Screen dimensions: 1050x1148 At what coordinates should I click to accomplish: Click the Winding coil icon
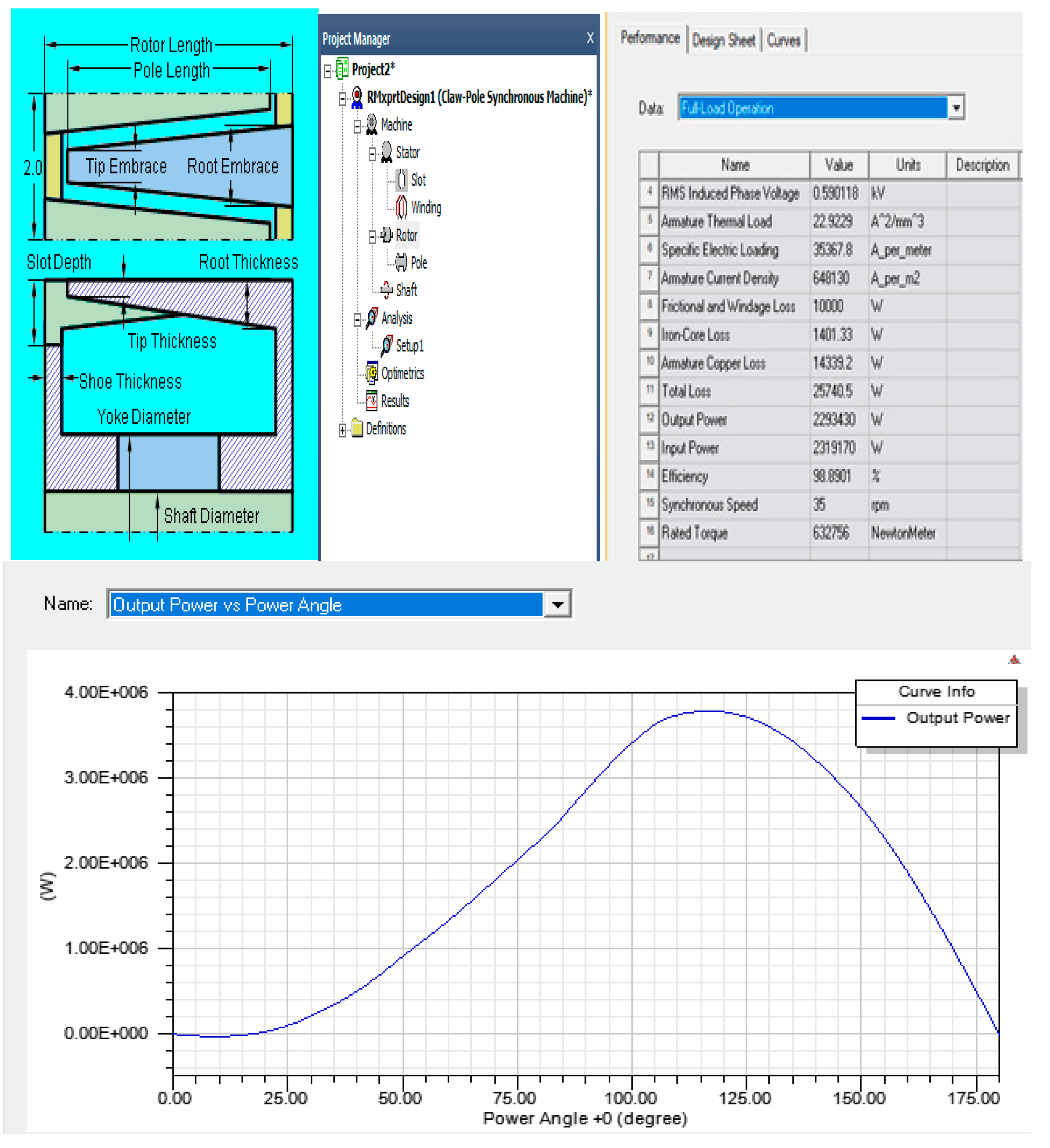click(402, 208)
